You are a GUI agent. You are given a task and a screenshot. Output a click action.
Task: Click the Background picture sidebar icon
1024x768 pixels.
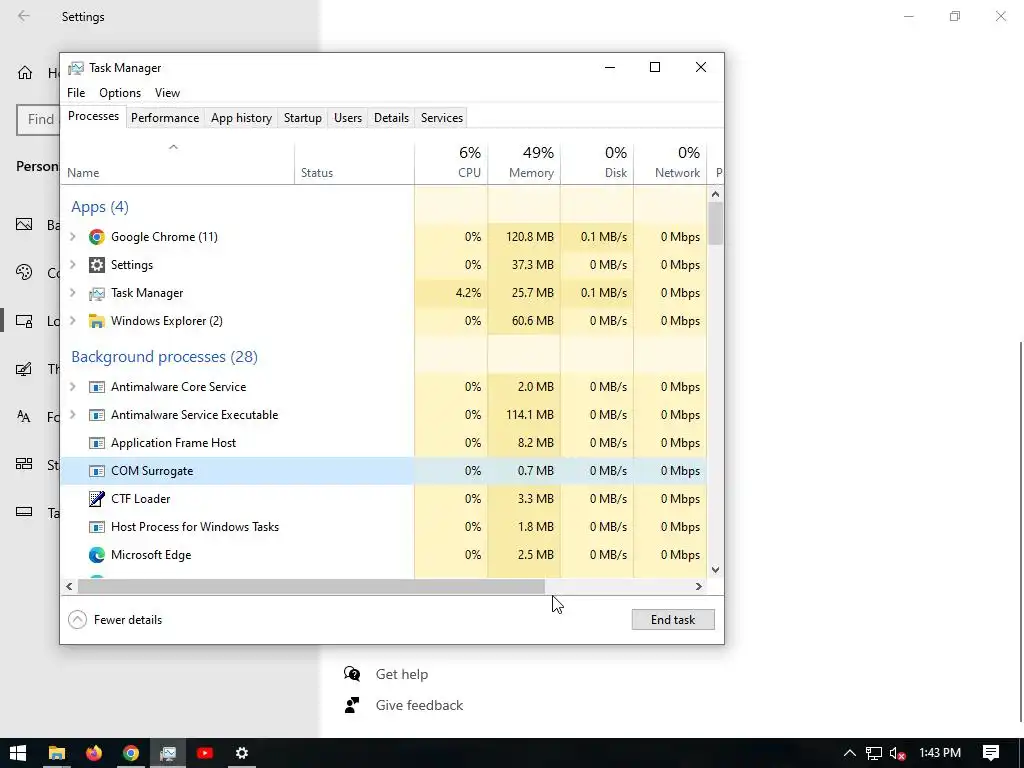point(24,225)
